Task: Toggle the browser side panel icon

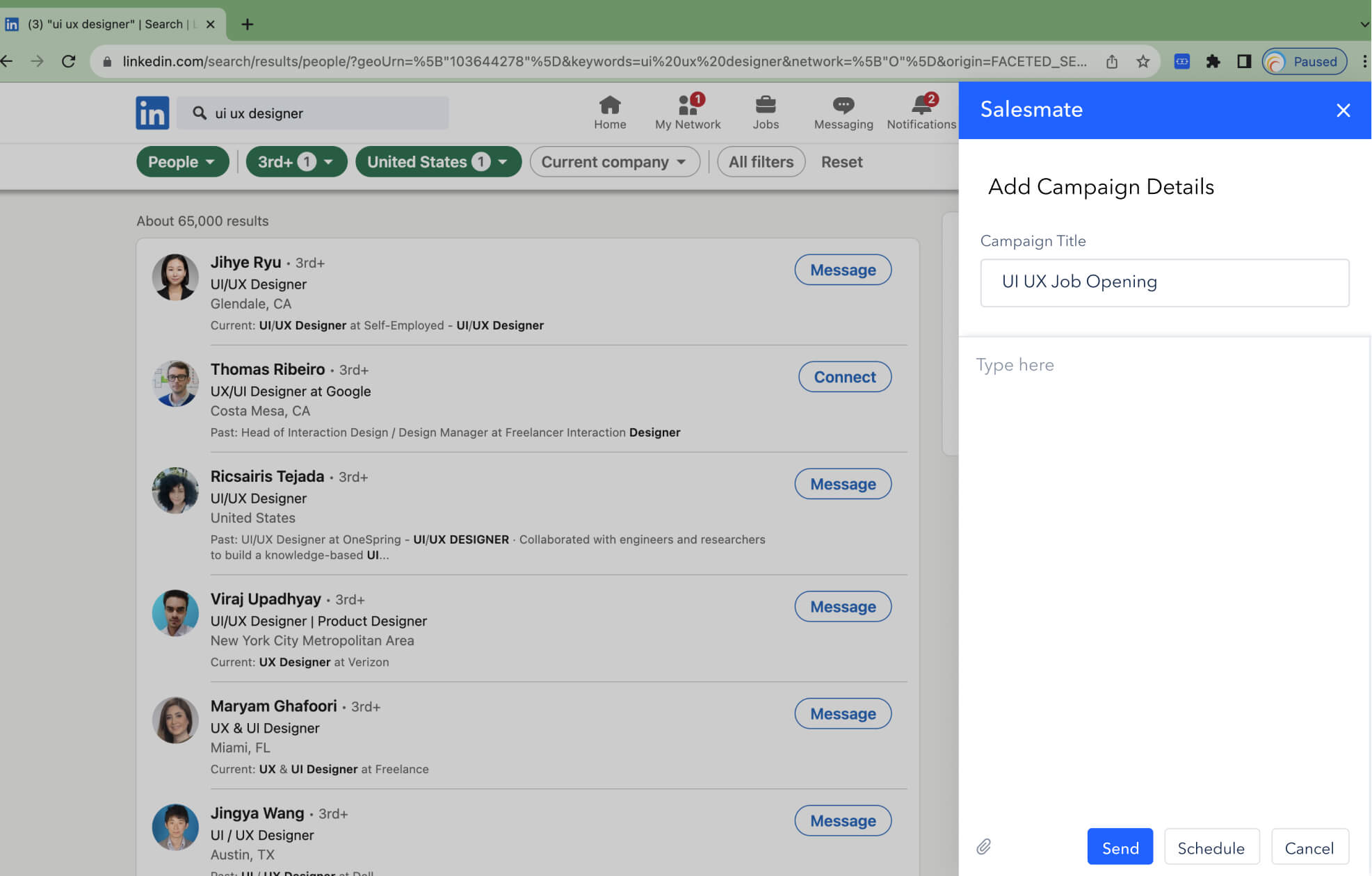Action: [1244, 61]
